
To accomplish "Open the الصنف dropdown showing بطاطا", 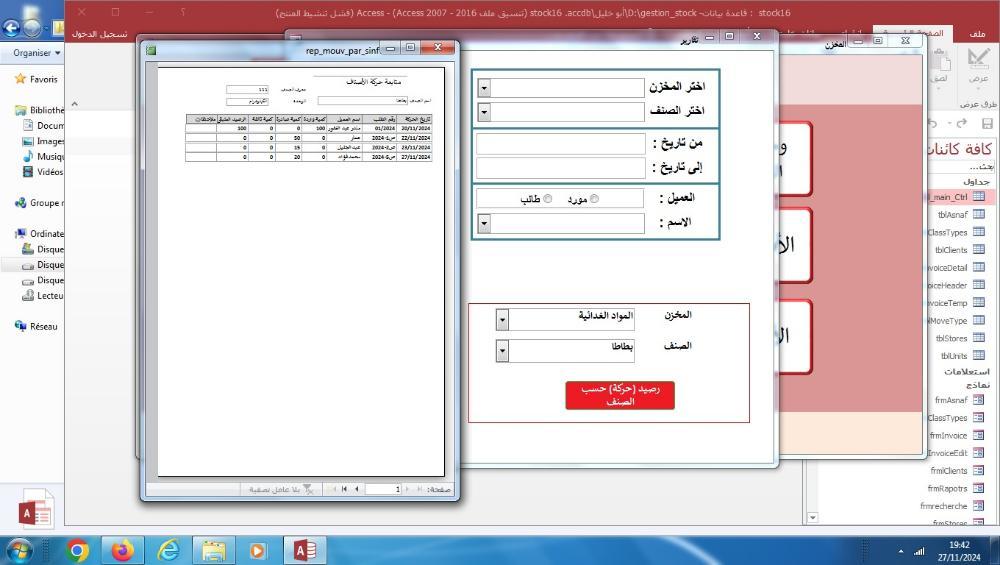I will [502, 351].
